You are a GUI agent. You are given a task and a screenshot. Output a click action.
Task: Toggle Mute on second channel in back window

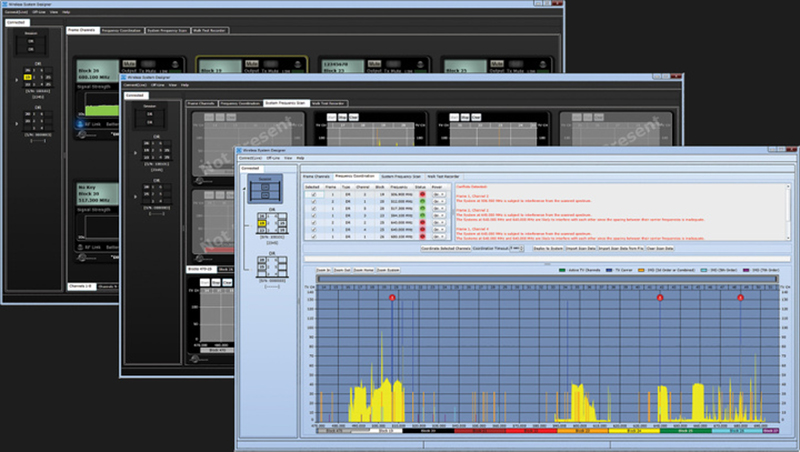tap(252, 64)
